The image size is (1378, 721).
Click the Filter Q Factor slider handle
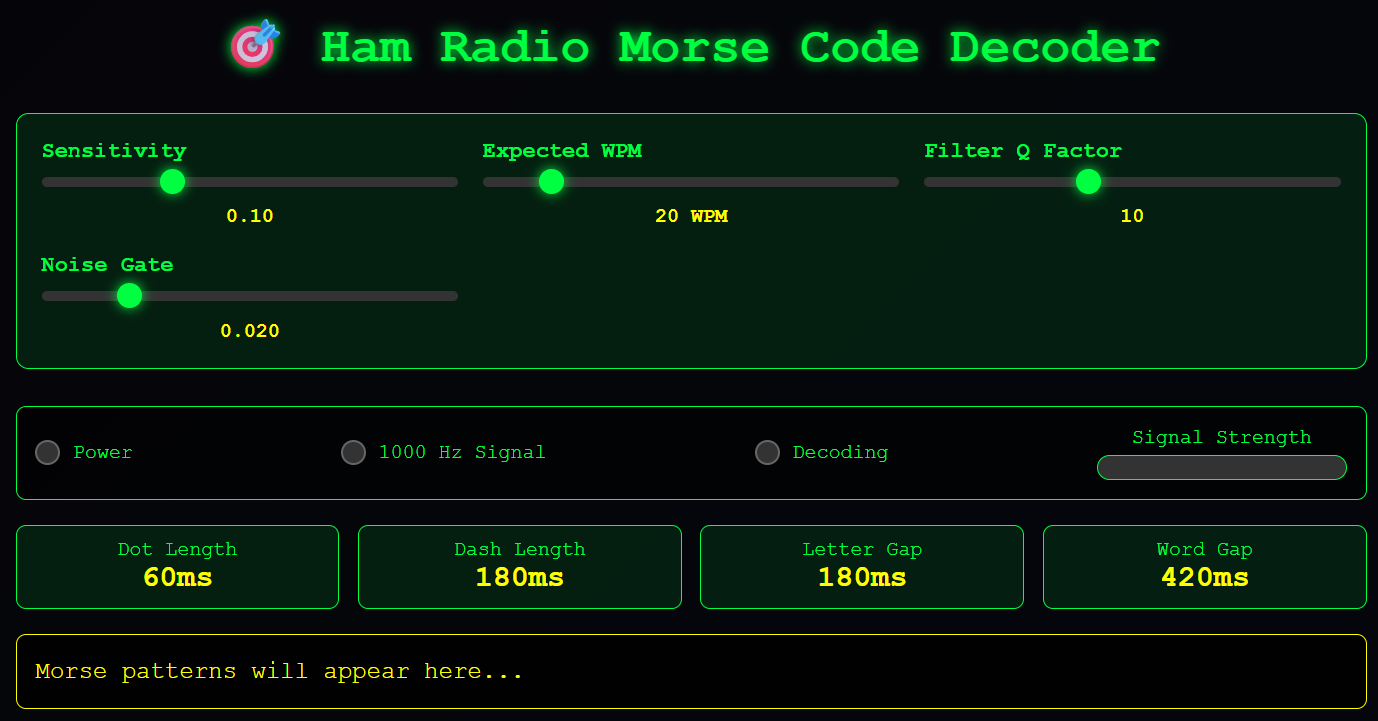click(1088, 182)
